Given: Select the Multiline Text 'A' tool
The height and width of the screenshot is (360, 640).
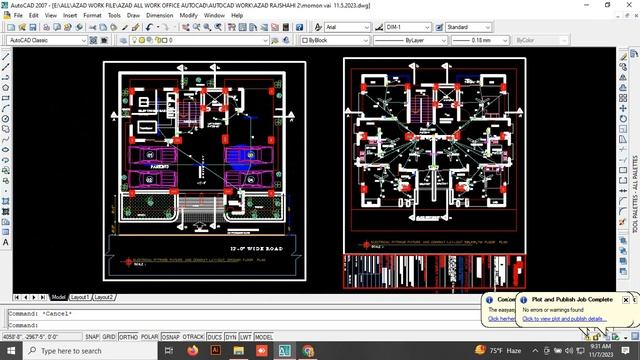Looking at the screenshot, I should (6, 242).
